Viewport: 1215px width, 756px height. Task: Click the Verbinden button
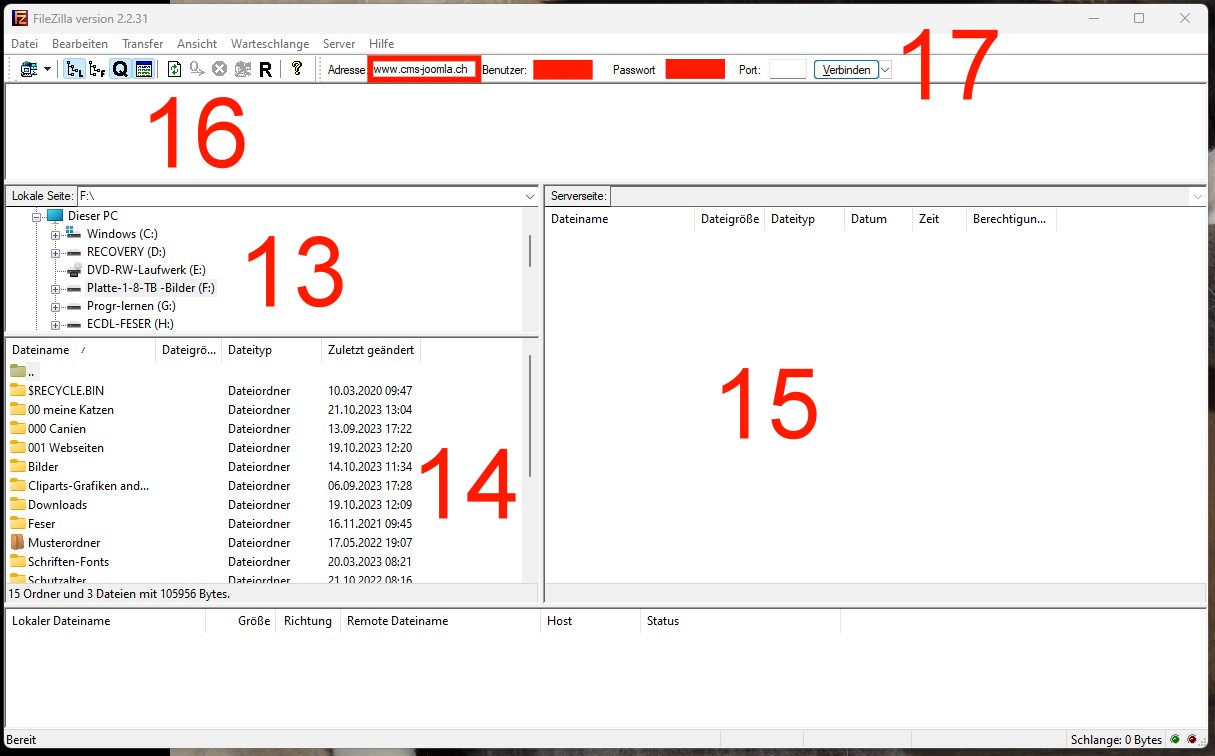tap(846, 69)
